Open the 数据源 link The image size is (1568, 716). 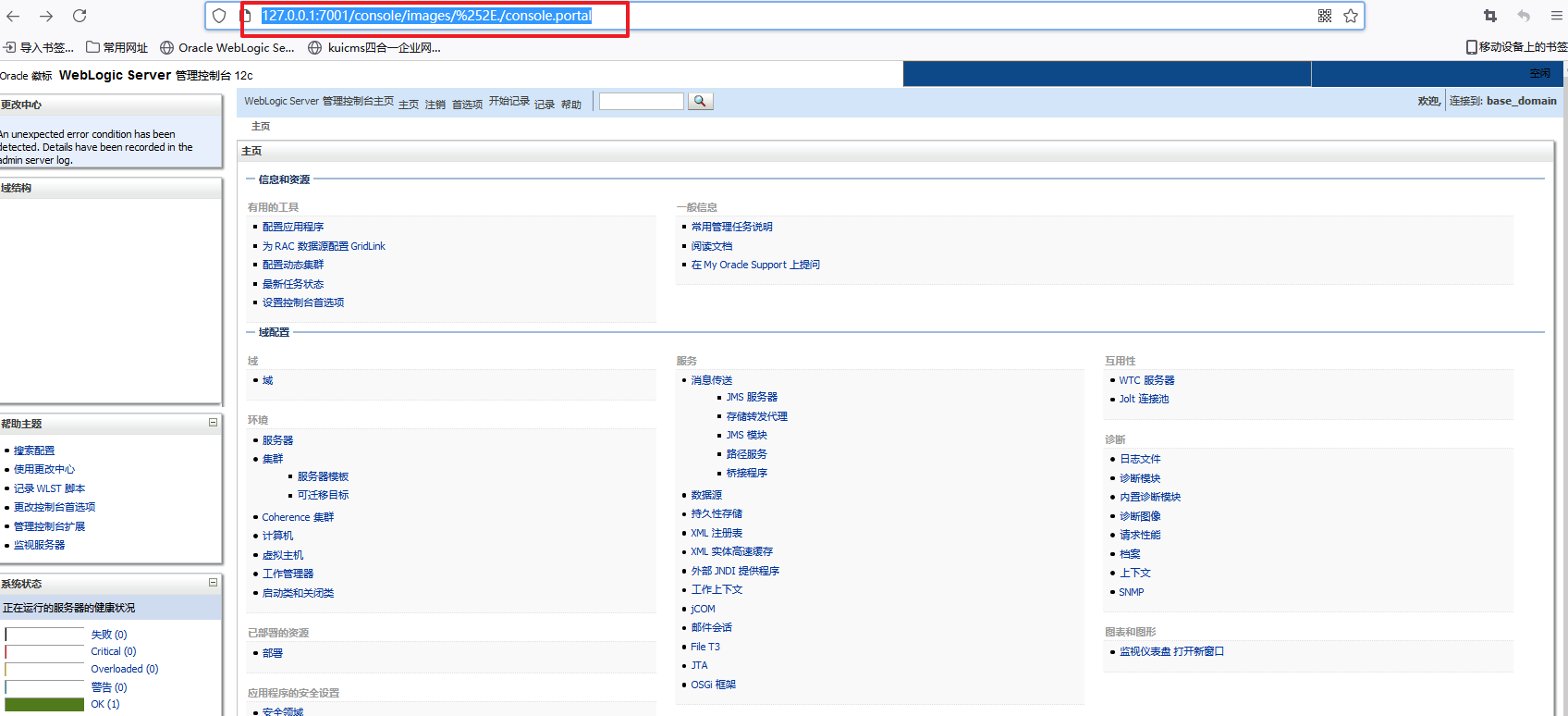tap(706, 495)
